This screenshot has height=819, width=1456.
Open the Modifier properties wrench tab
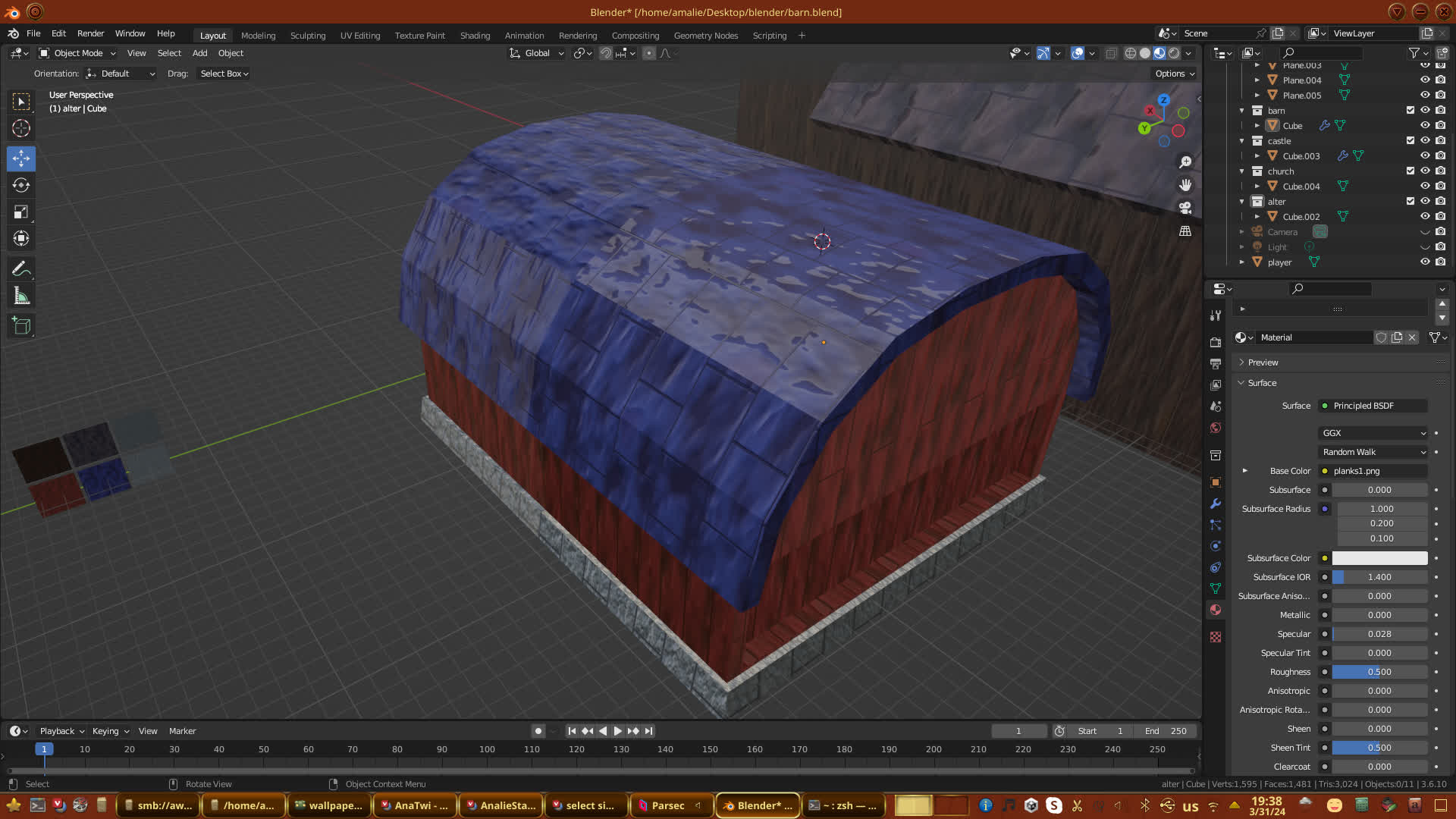point(1216,504)
